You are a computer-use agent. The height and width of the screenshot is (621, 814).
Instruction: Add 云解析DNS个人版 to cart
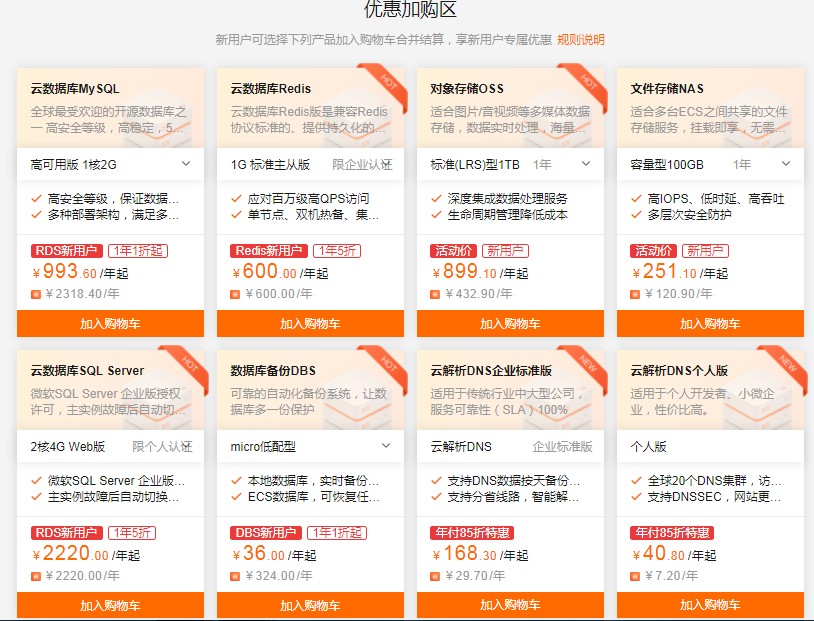710,605
